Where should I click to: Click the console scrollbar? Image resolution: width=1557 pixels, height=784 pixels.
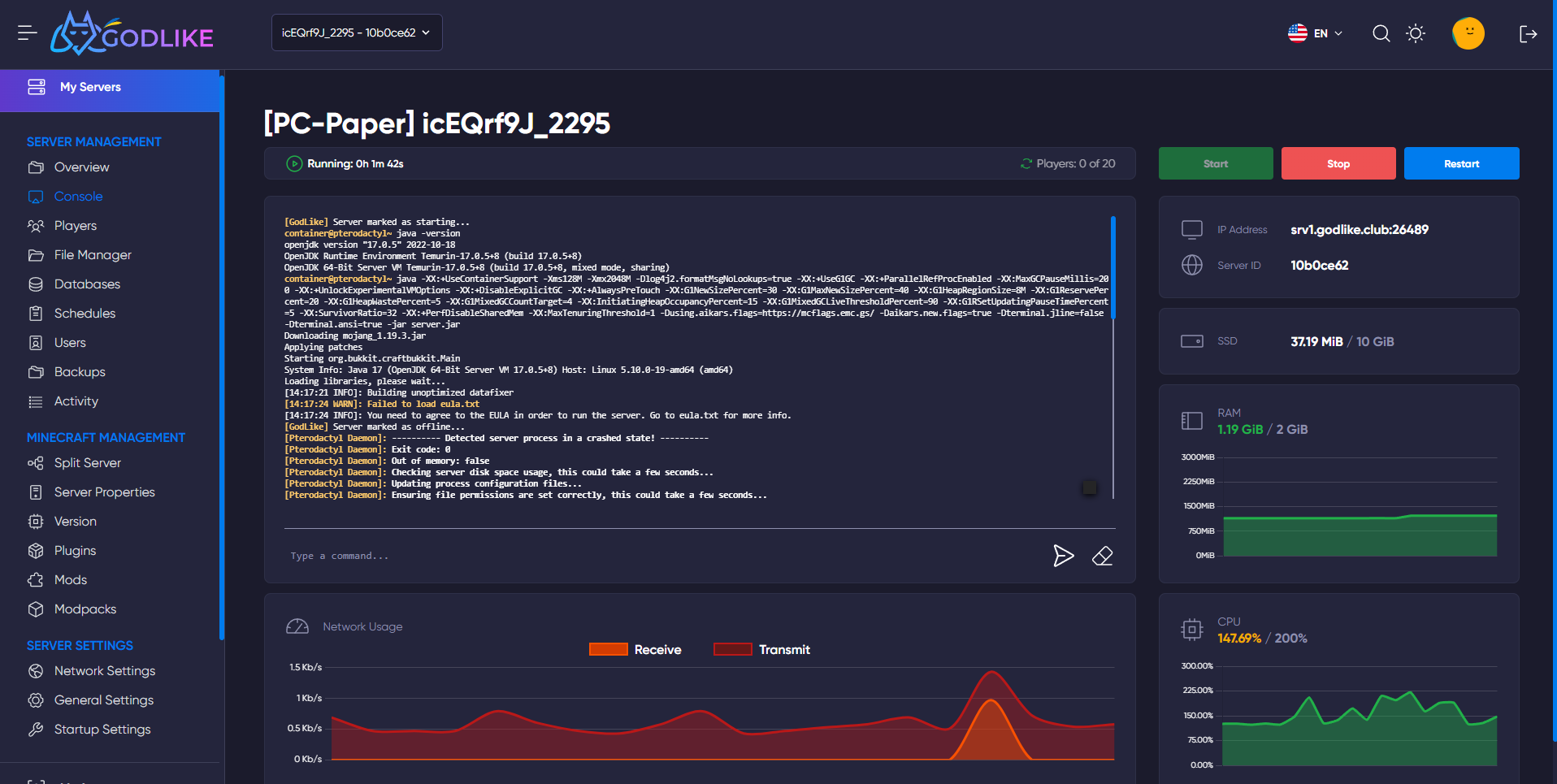pos(1112,268)
